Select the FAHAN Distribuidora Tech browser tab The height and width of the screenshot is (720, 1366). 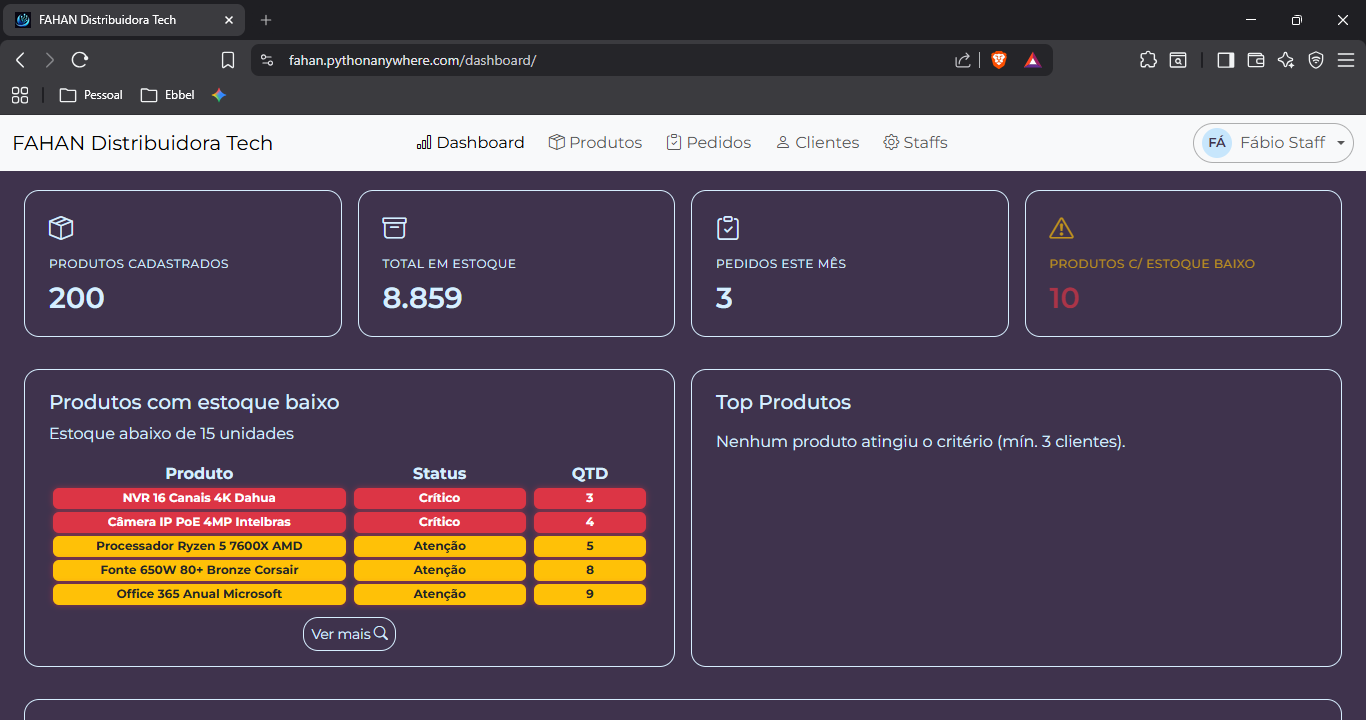coord(126,20)
